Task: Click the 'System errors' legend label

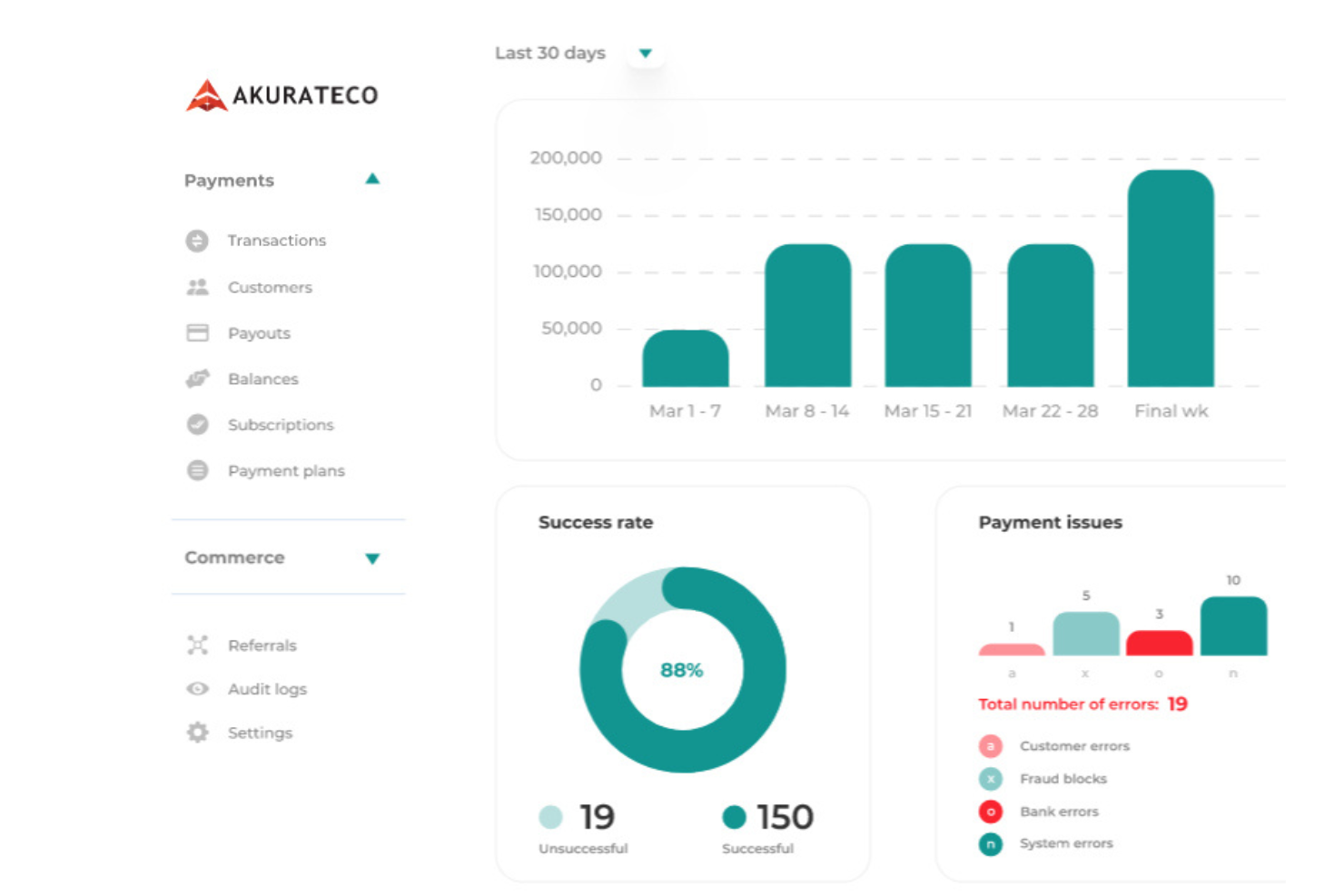Action: coord(1066,843)
